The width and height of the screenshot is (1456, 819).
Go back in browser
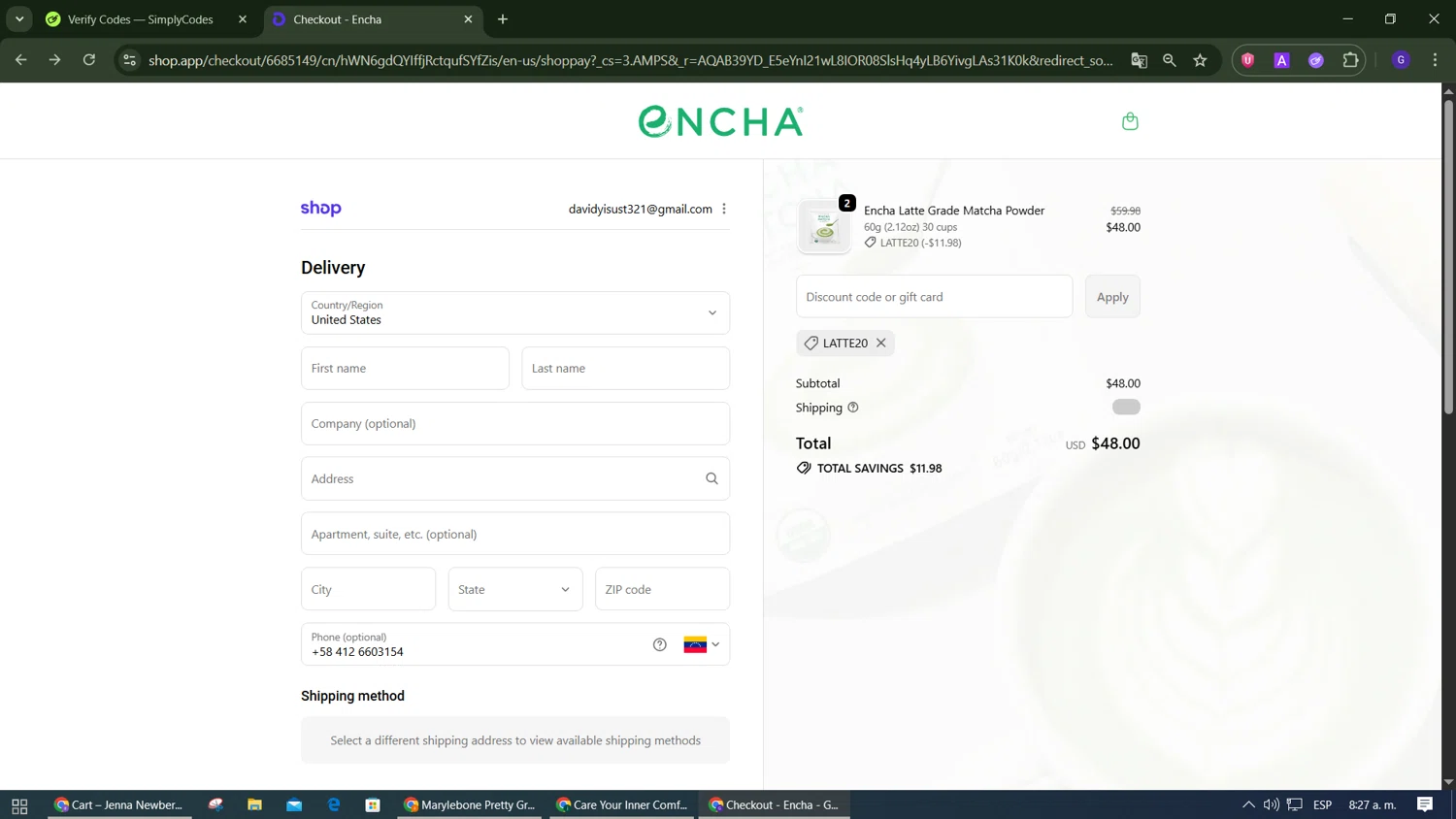coord(21,60)
